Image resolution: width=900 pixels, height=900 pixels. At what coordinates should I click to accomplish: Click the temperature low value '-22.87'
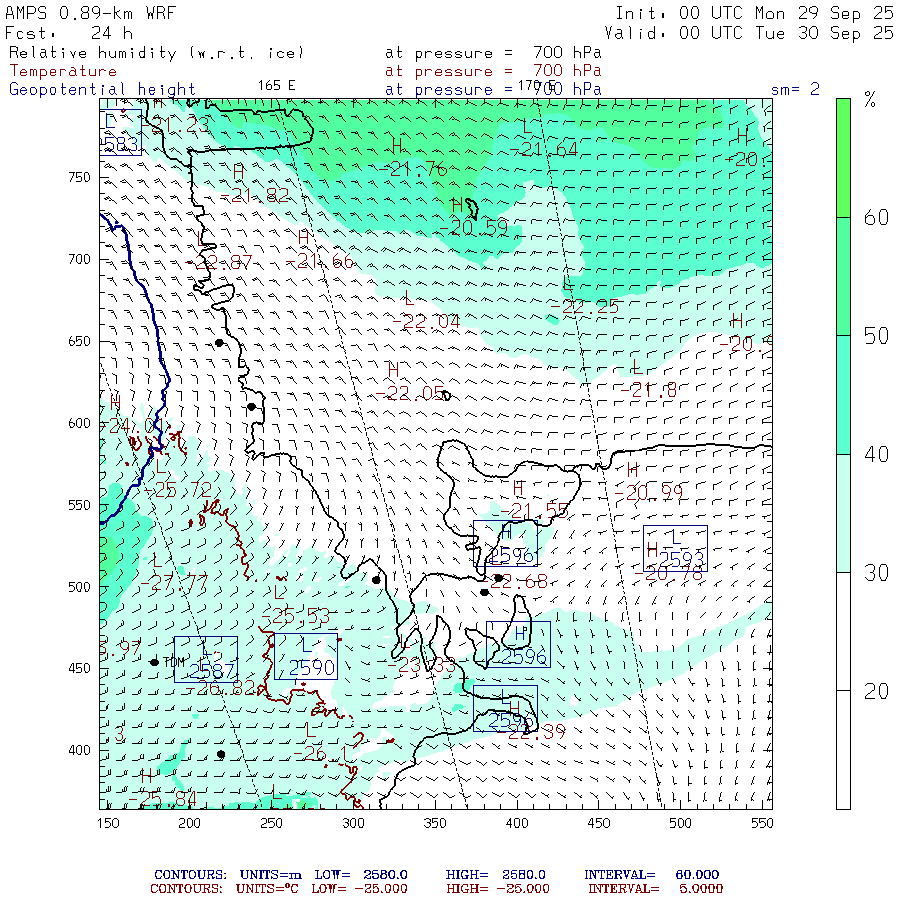click(219, 262)
